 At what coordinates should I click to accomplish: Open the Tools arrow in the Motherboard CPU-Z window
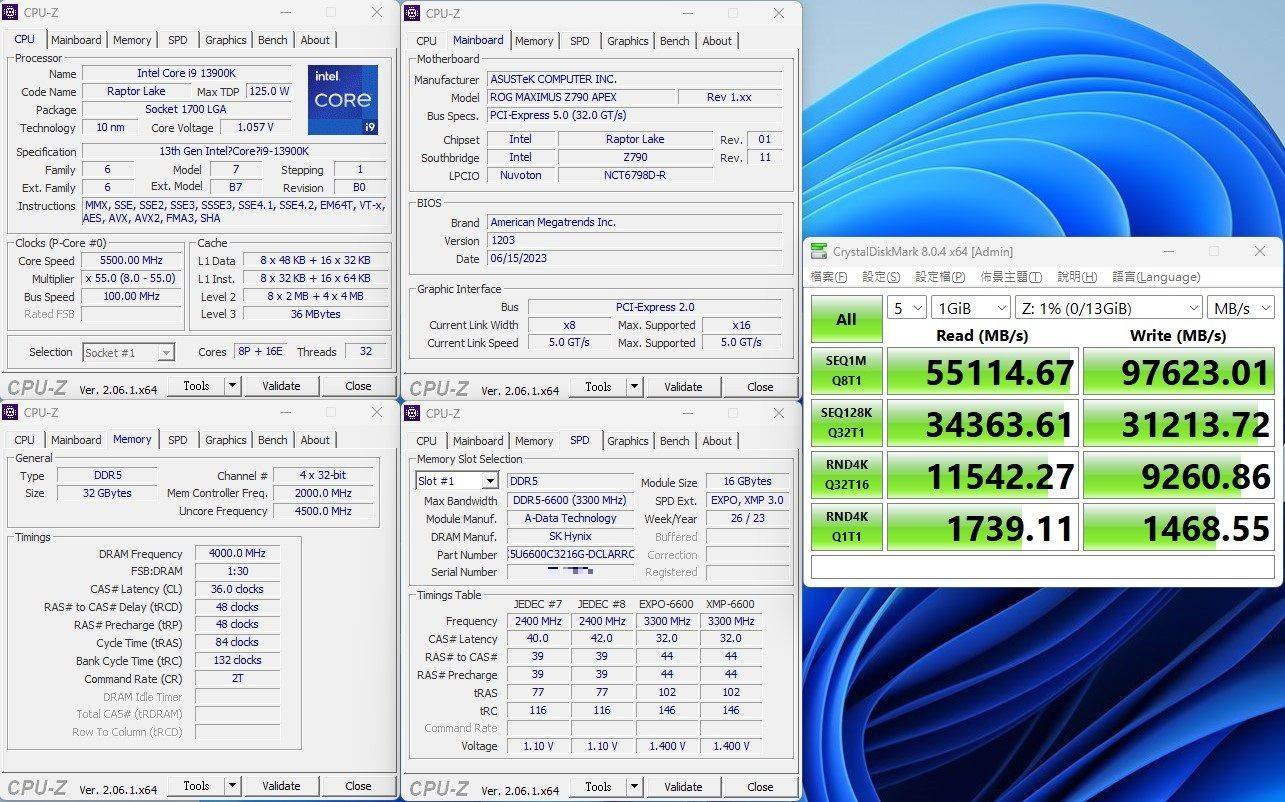click(635, 387)
